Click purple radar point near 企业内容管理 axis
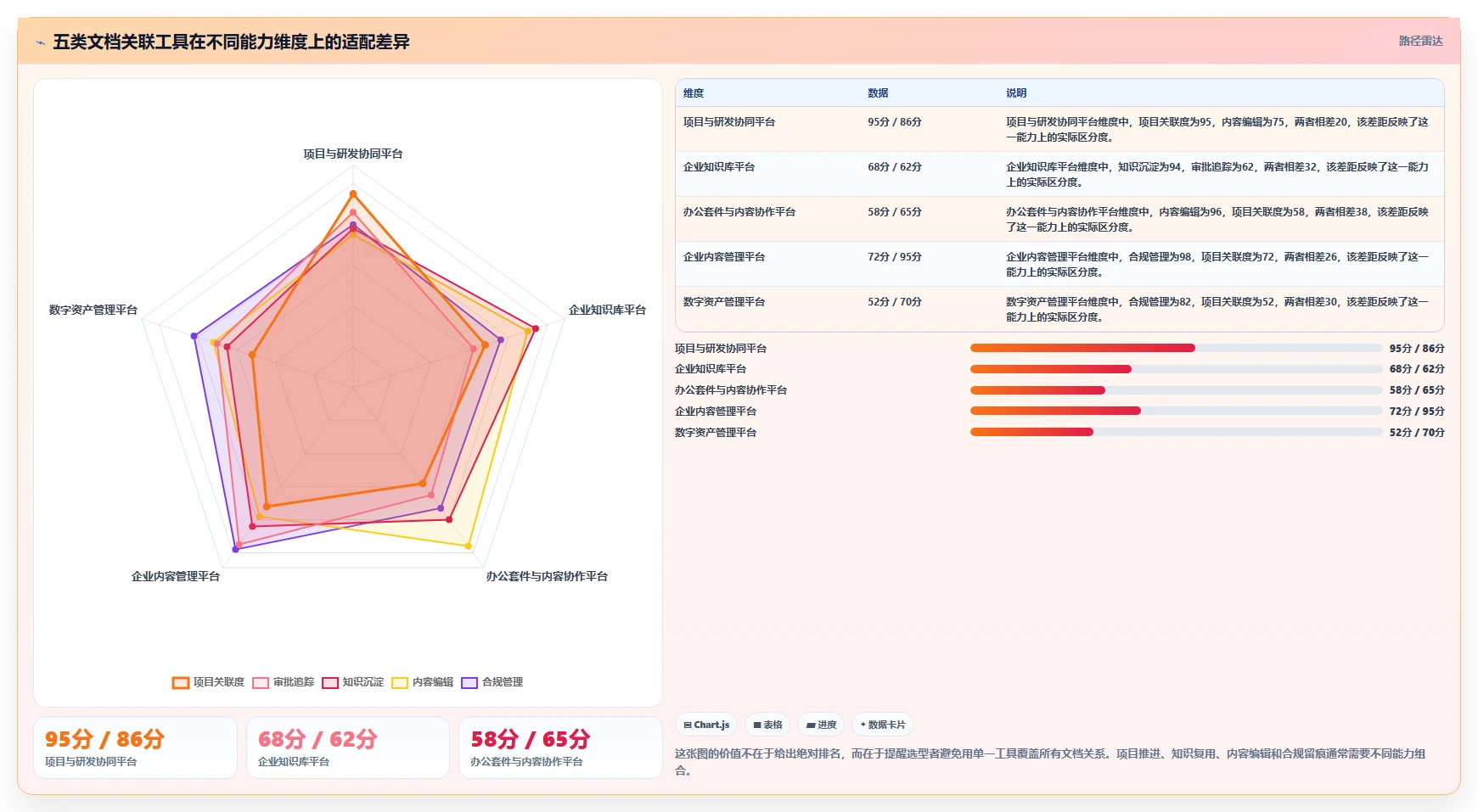The width and height of the screenshot is (1478, 812). (x=235, y=550)
